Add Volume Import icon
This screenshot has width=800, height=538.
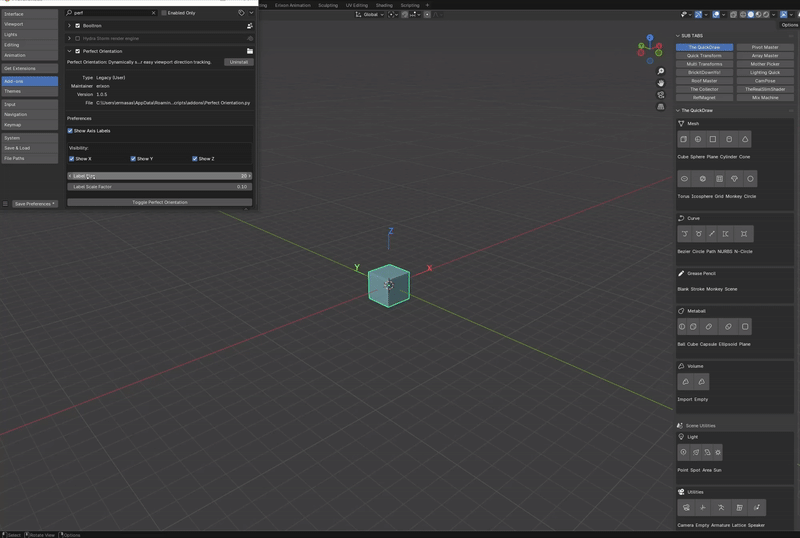686,382
